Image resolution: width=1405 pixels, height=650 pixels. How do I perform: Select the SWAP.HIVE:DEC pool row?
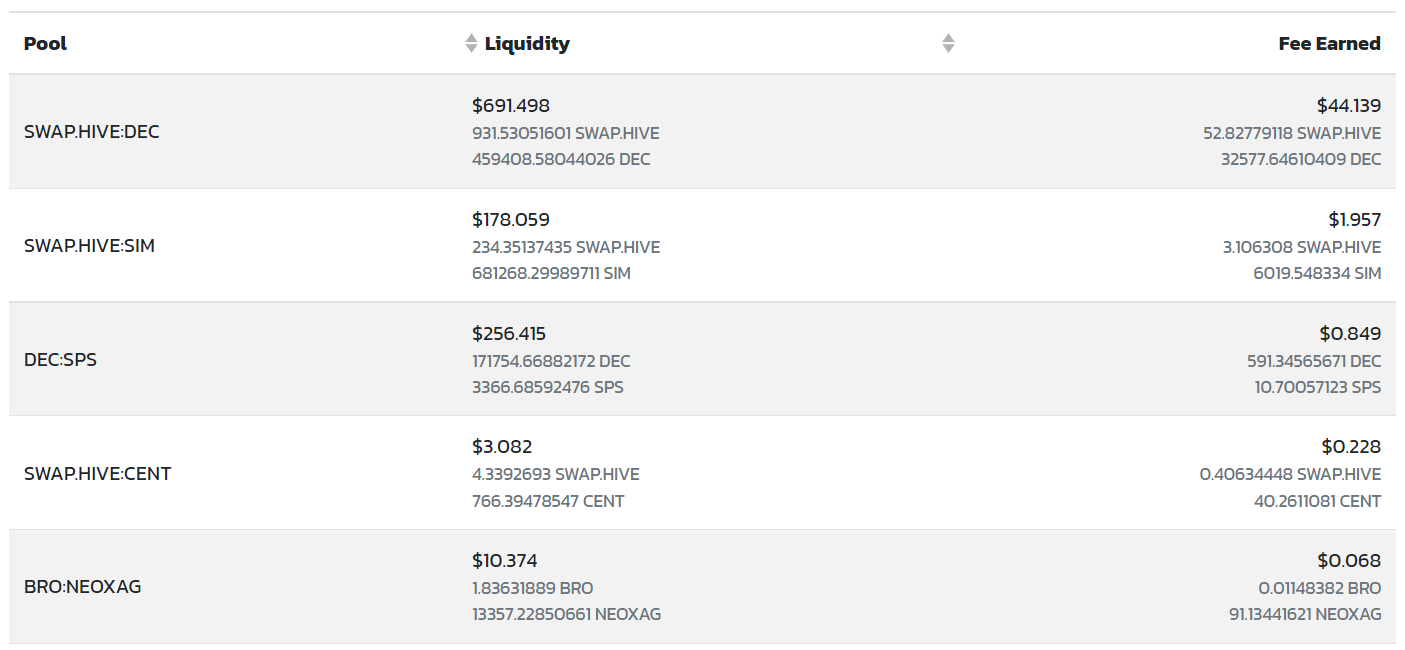click(x=702, y=132)
